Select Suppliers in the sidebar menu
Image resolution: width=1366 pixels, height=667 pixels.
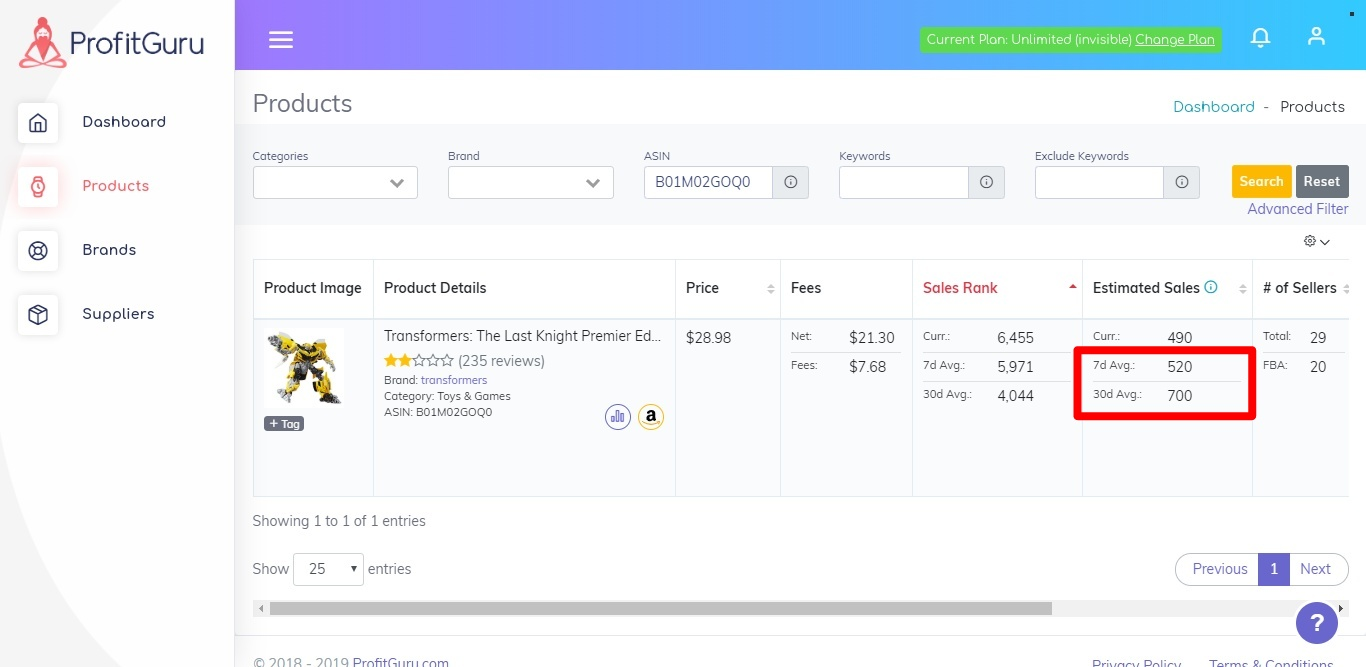(x=118, y=314)
